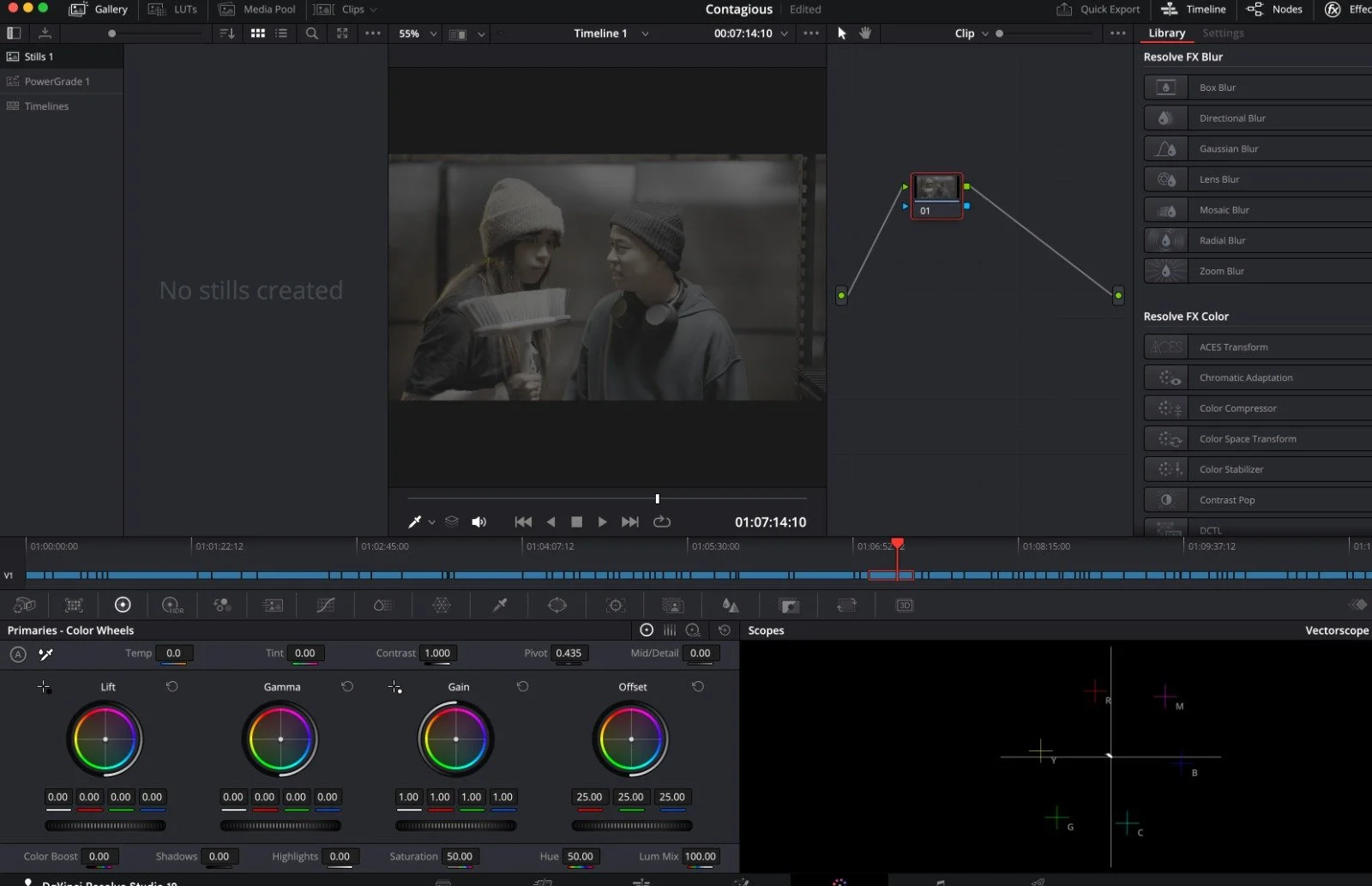Reset the Gamma color wheel

tap(347, 687)
